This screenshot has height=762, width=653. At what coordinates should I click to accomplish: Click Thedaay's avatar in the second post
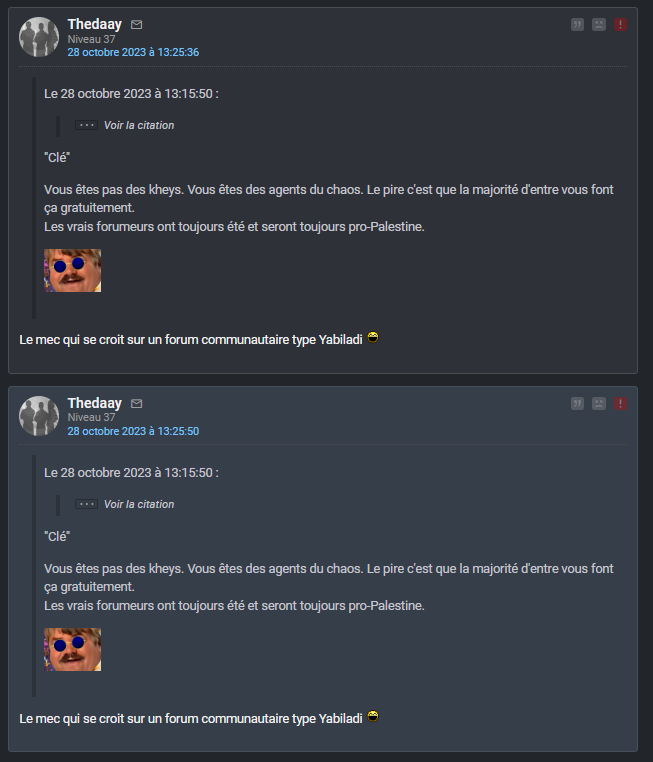[x=40, y=416]
